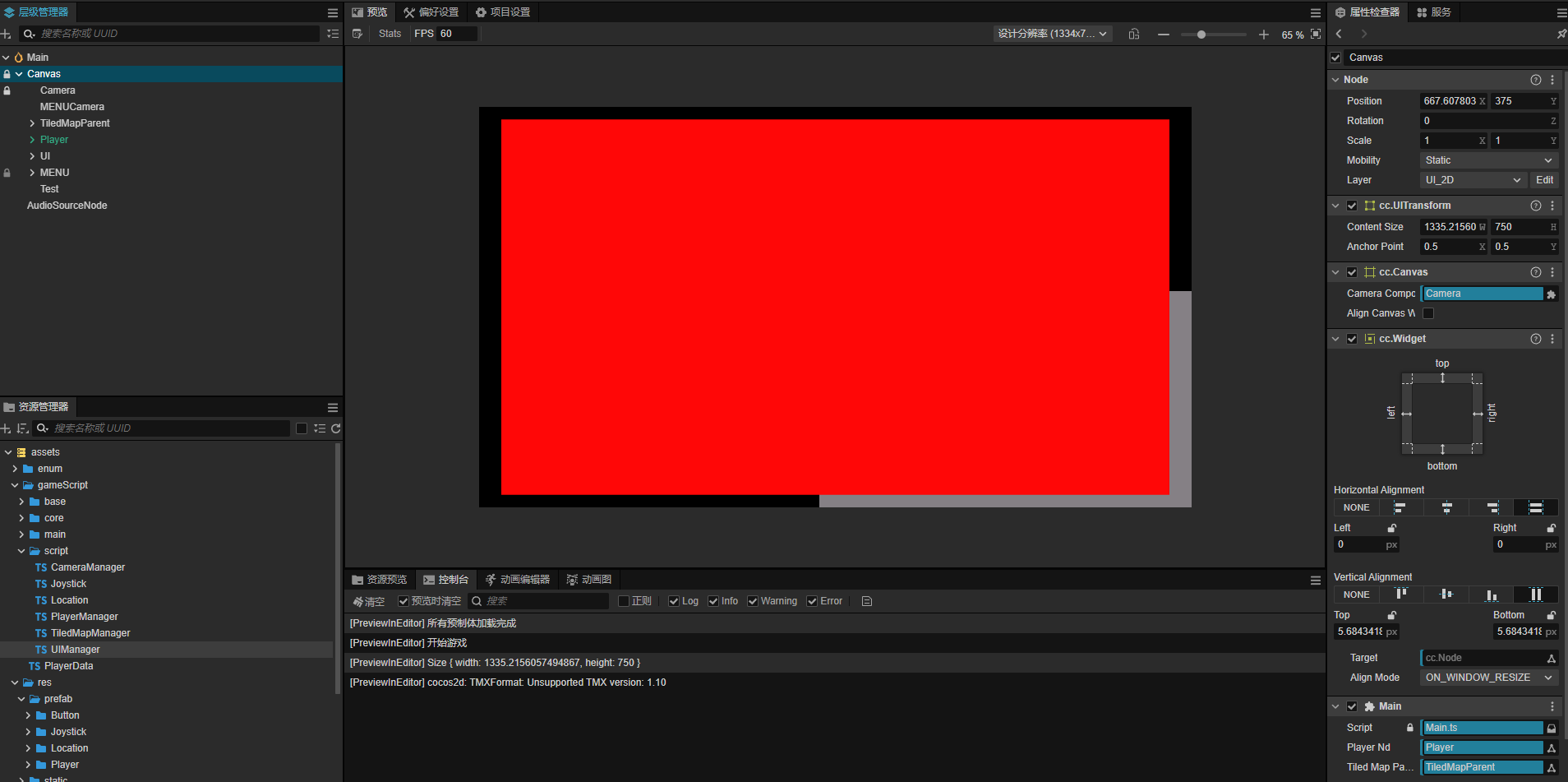The image size is (1568, 782).
Task: Open the 服务 tab
Action: 1434,12
